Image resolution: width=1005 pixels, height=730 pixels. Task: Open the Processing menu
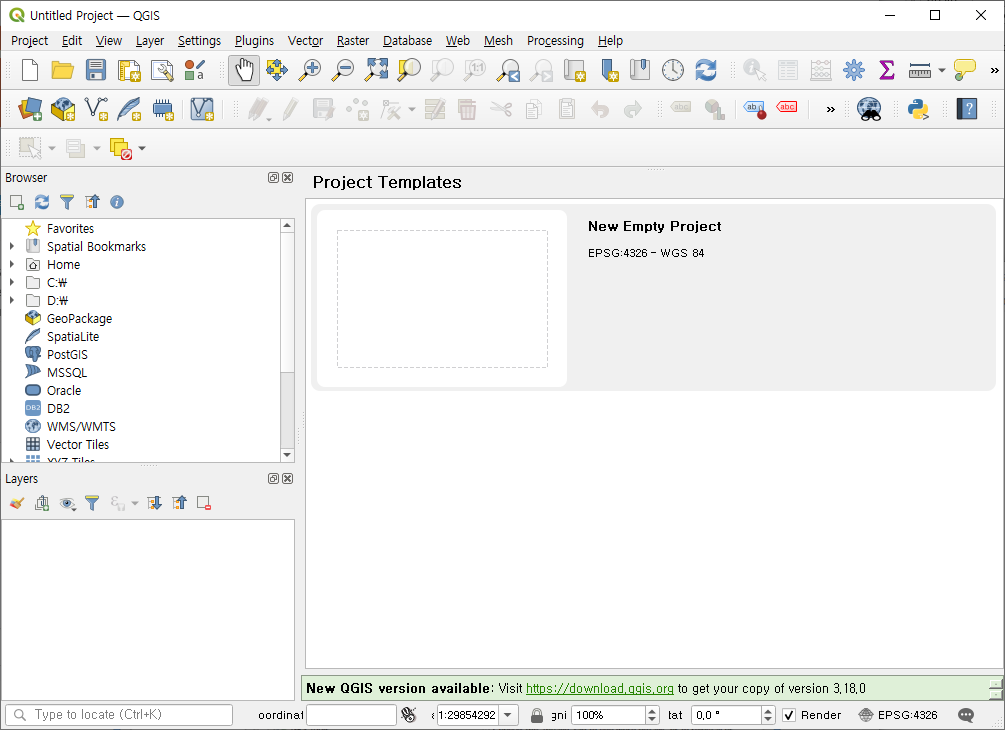coord(555,40)
